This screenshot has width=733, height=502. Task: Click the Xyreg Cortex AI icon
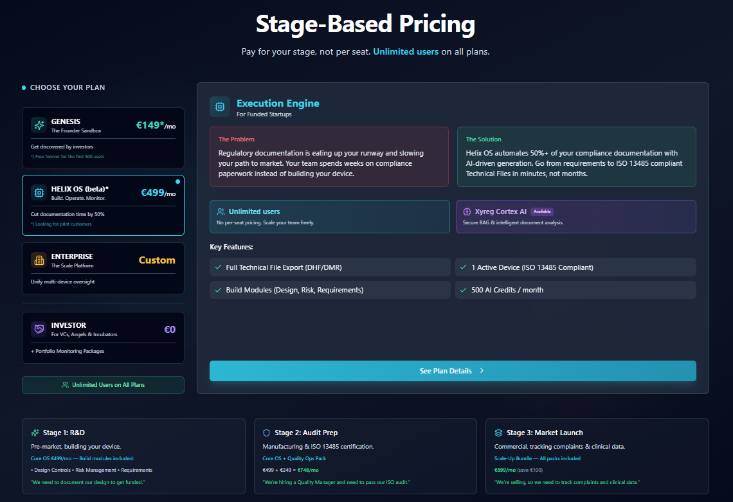pos(465,212)
